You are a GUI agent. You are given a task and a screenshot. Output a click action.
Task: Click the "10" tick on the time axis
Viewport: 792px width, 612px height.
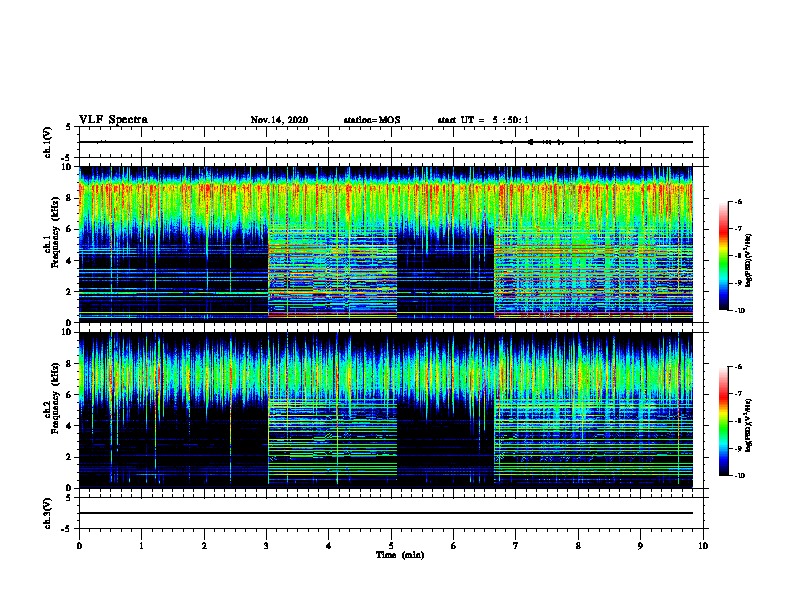coord(703,546)
